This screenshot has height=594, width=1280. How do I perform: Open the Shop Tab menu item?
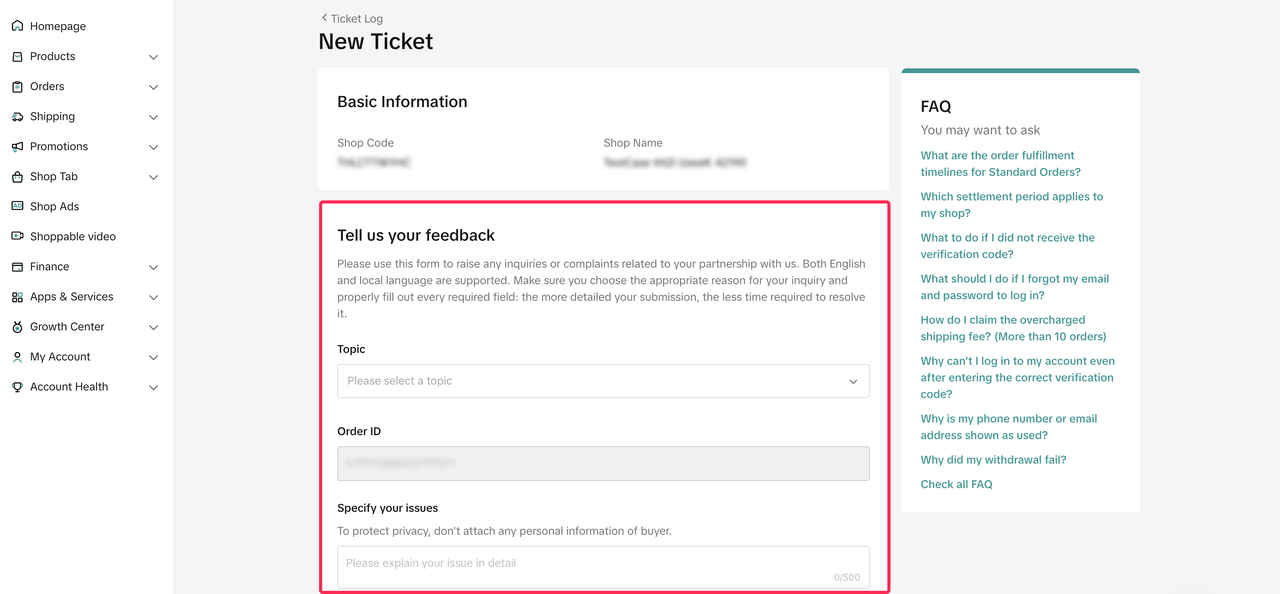[x=54, y=177]
